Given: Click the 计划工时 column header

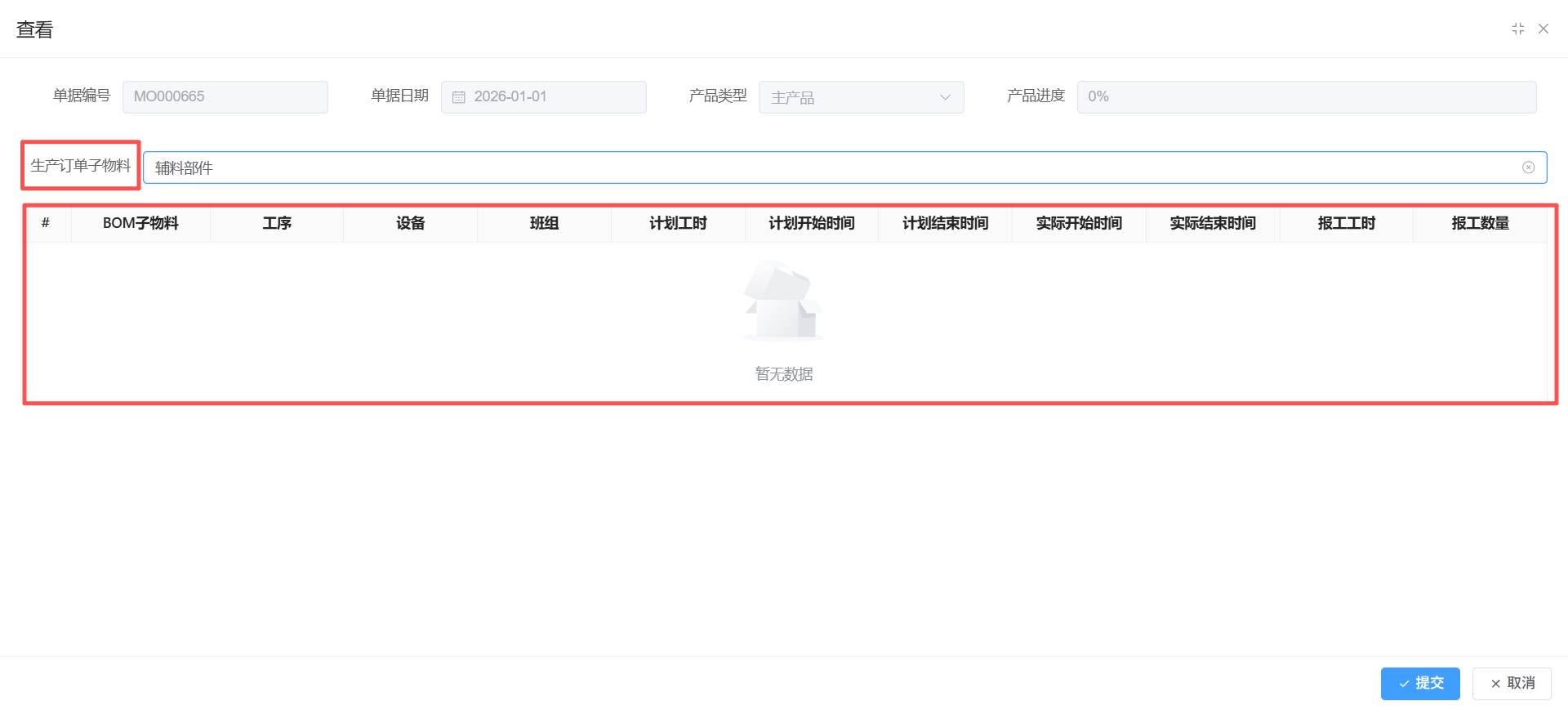Looking at the screenshot, I should pyautogui.click(x=678, y=224).
